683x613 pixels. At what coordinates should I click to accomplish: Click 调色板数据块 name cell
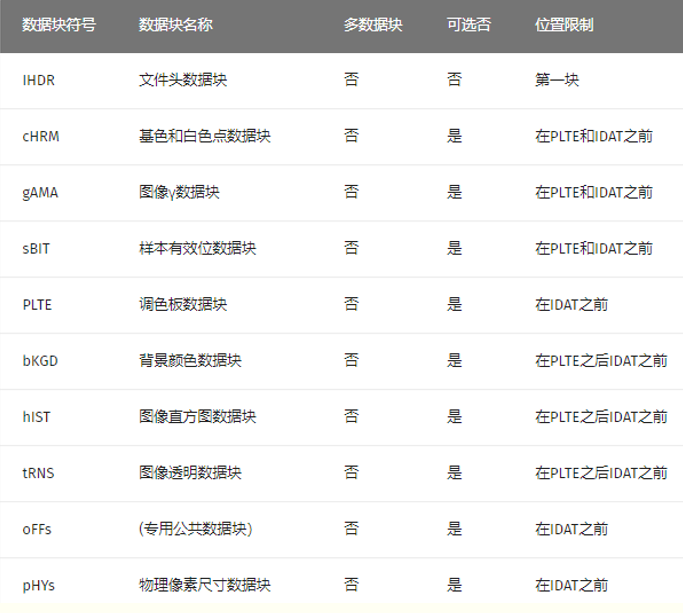coord(183,305)
